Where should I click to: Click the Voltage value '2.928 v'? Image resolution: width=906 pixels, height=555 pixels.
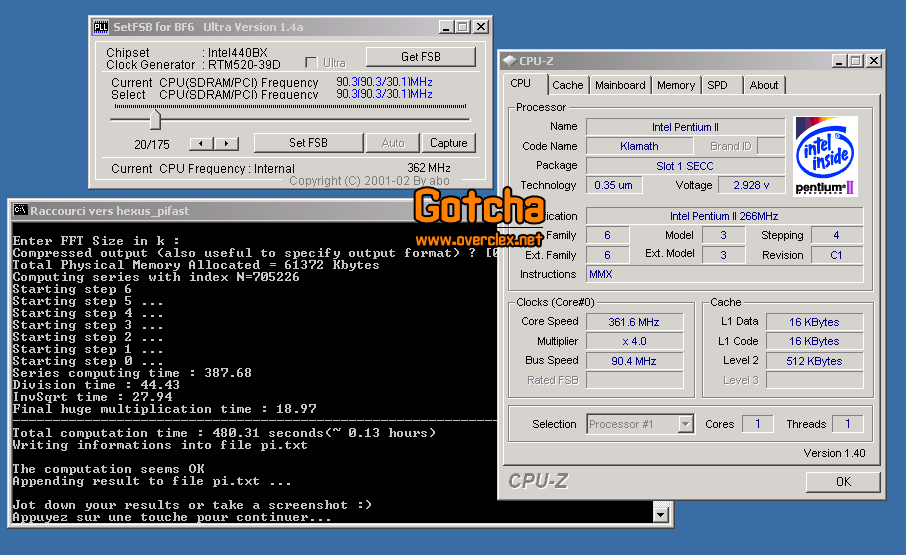click(x=751, y=185)
